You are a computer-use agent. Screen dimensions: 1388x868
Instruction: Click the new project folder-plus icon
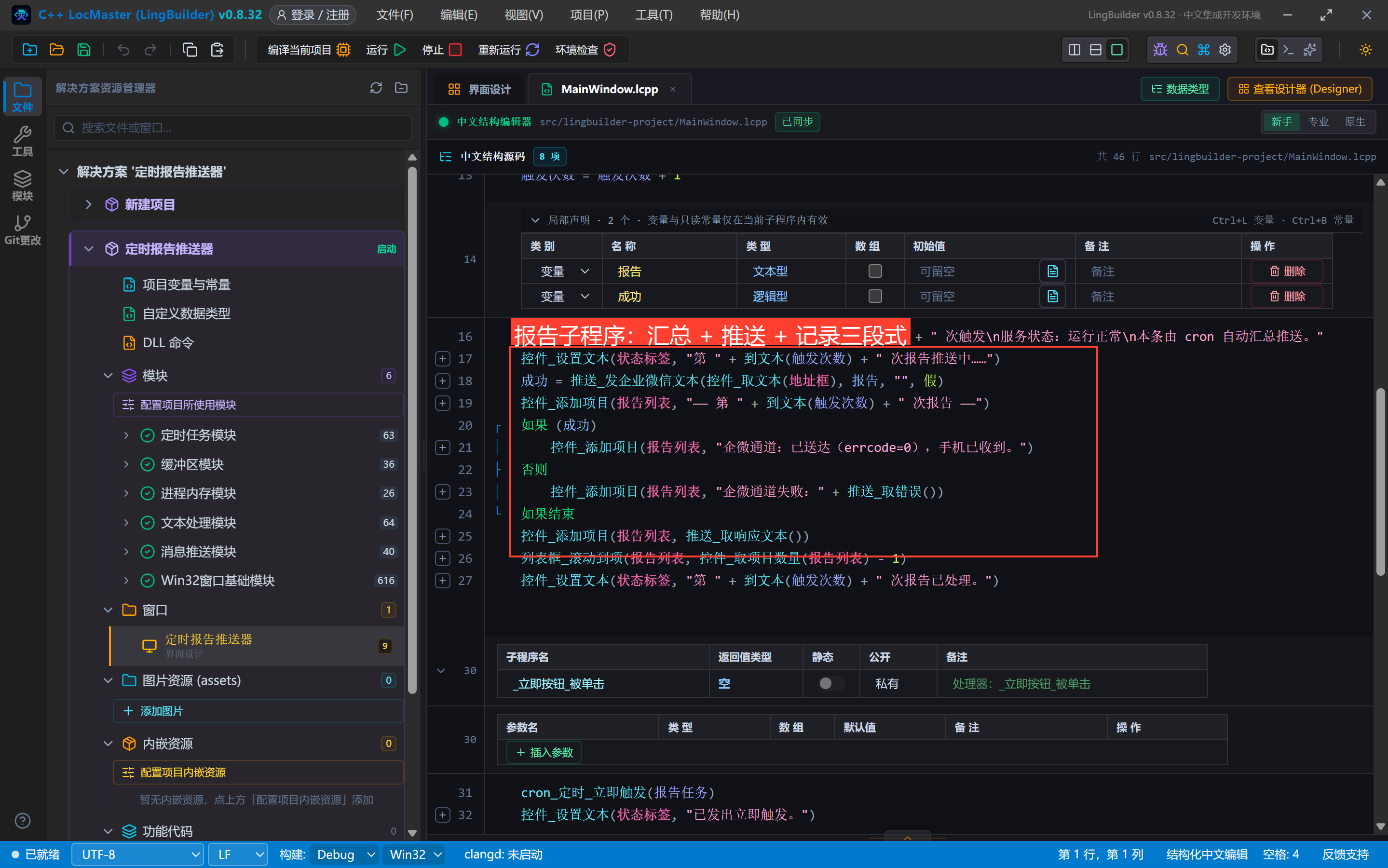pyautogui.click(x=29, y=50)
